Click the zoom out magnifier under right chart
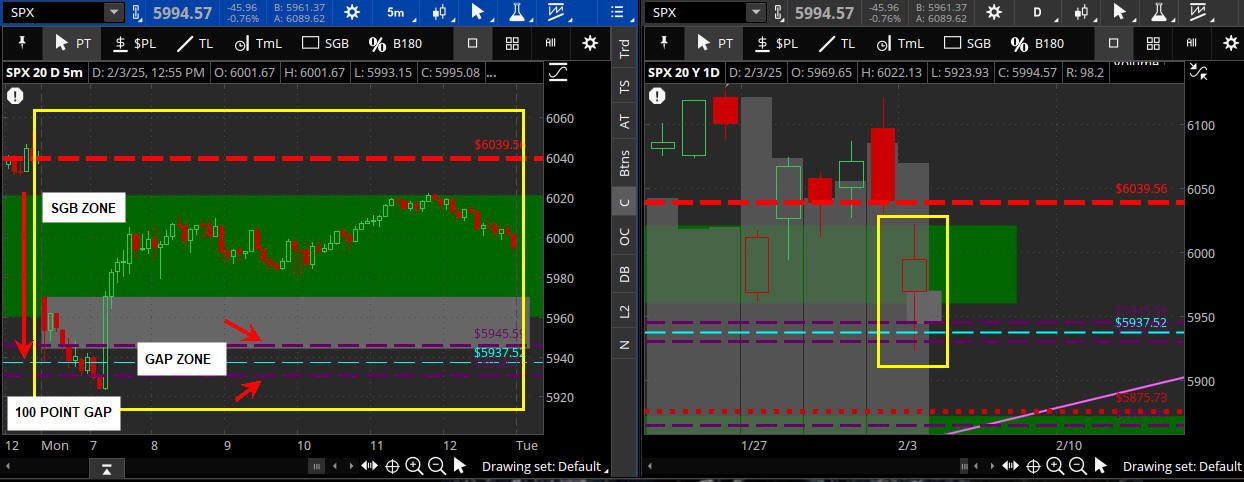The height and width of the screenshot is (482, 1244). 1079,466
